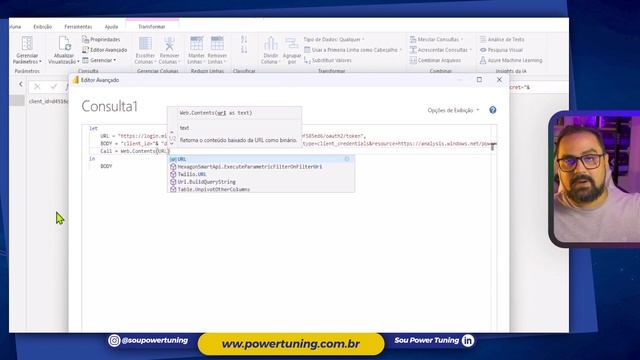Viewport: 640px width, 360px height.
Task: Click Editor Avançado in the ribbon
Action: tap(104, 50)
